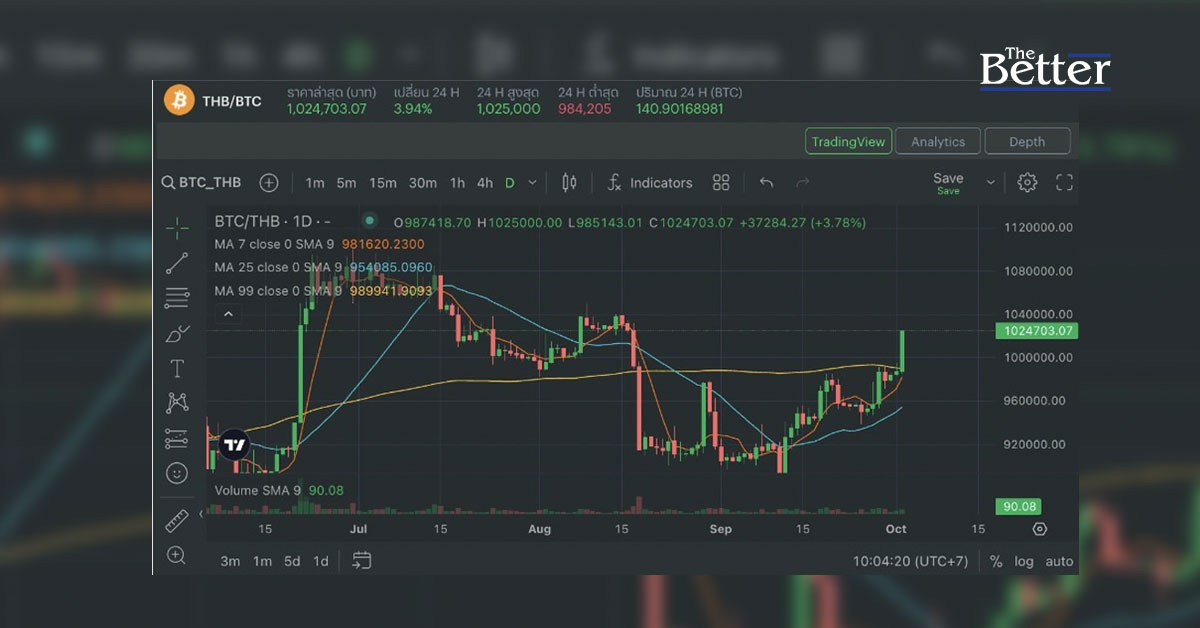Set the 4h timeframe
The width and height of the screenshot is (1200, 628).
point(484,183)
